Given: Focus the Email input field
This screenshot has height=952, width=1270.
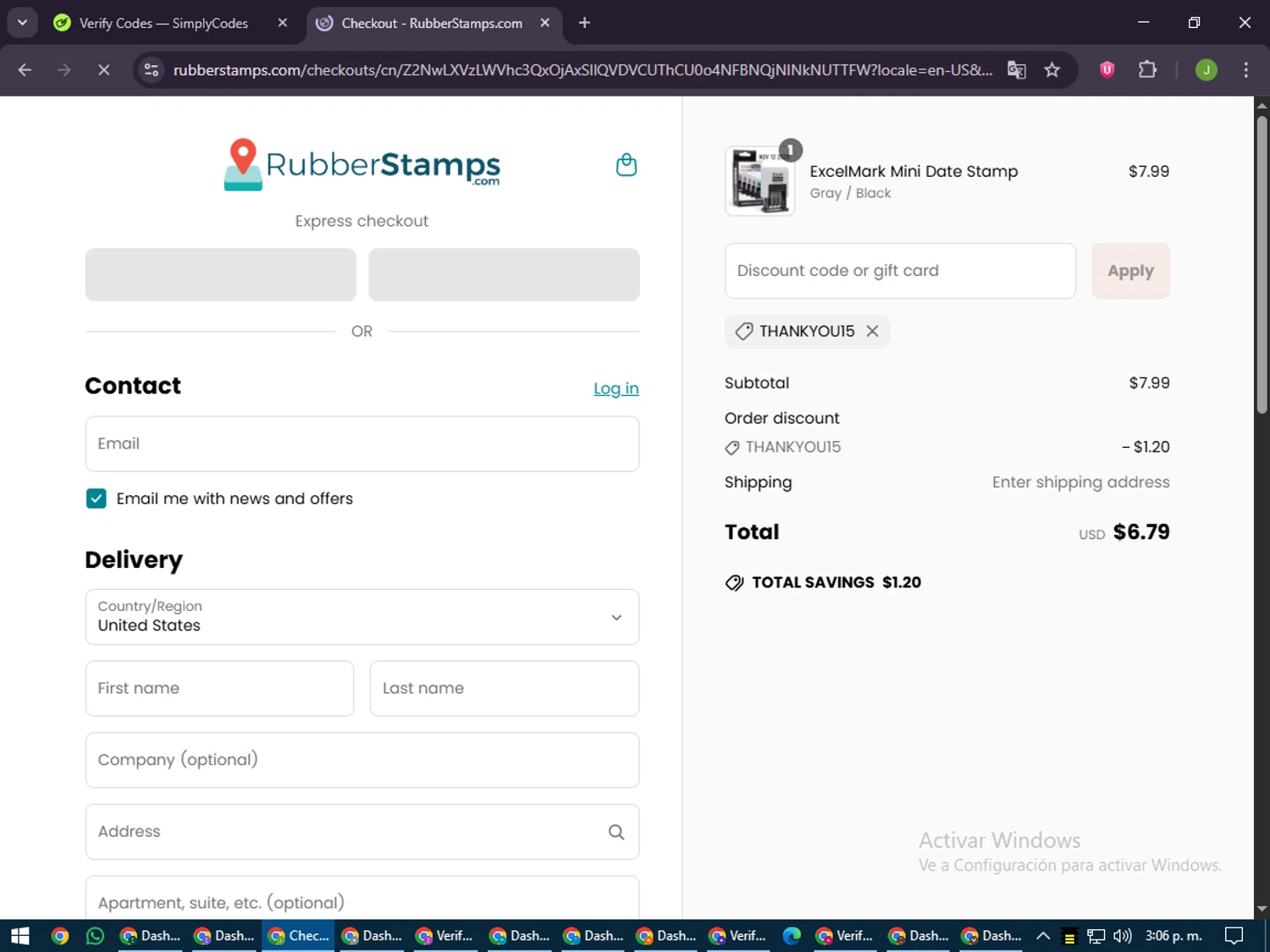Looking at the screenshot, I should (362, 443).
